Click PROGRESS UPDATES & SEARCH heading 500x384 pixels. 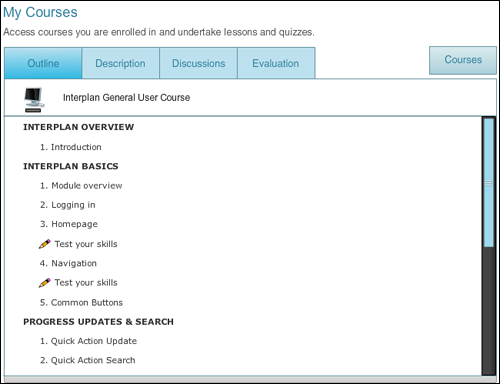pyautogui.click(x=98, y=322)
